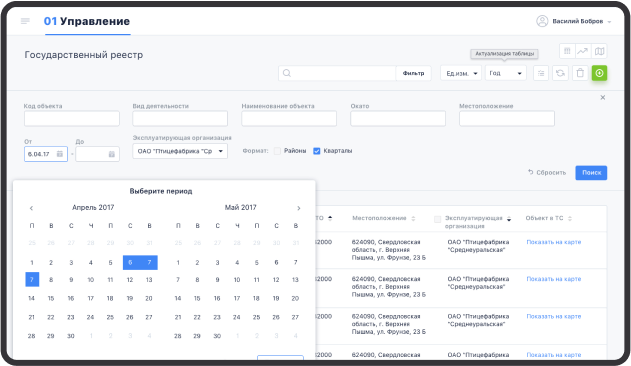Expand Эксплуатирующая организация dropdown
The height and width of the screenshot is (366, 631).
pyautogui.click(x=180, y=151)
